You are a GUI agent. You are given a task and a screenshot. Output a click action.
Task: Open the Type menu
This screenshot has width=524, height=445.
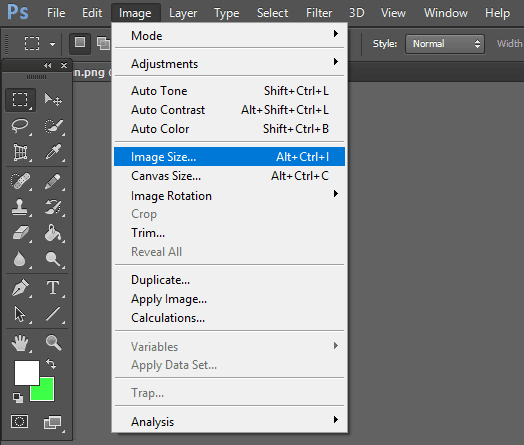pos(227,13)
